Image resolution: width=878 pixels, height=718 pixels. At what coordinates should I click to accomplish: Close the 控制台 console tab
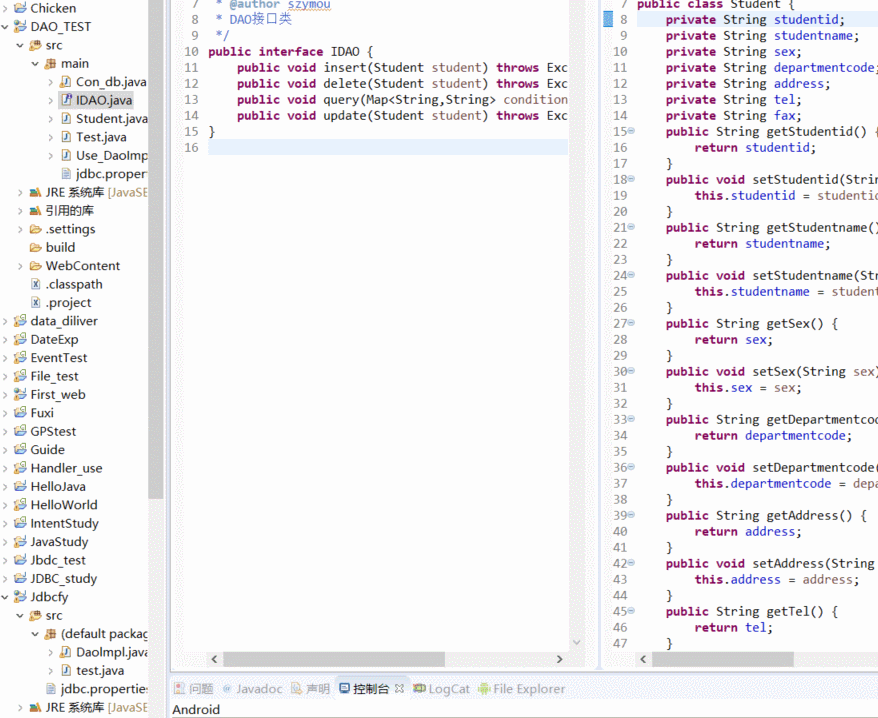399,688
